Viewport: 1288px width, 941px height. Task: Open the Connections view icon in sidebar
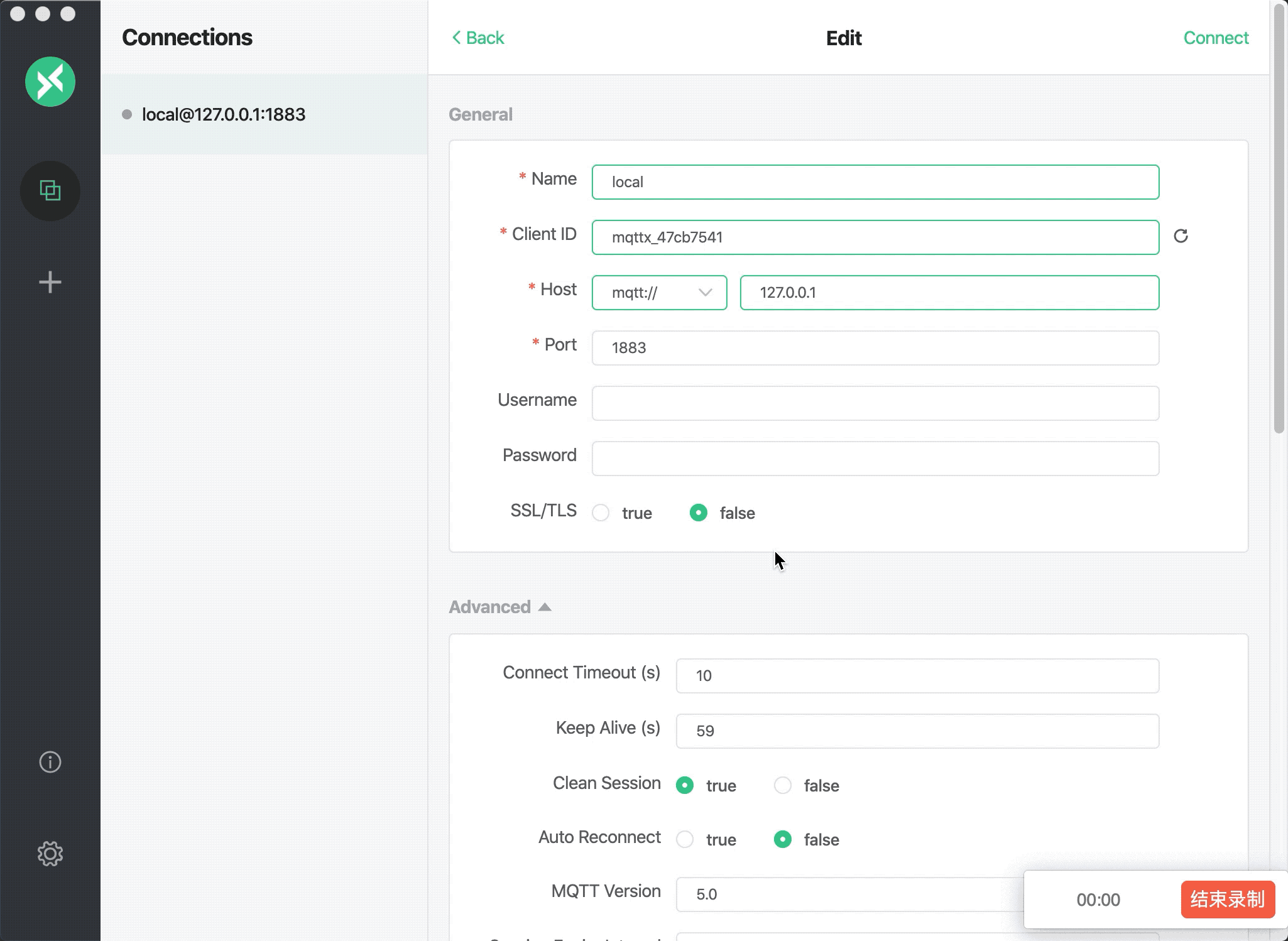(x=50, y=190)
